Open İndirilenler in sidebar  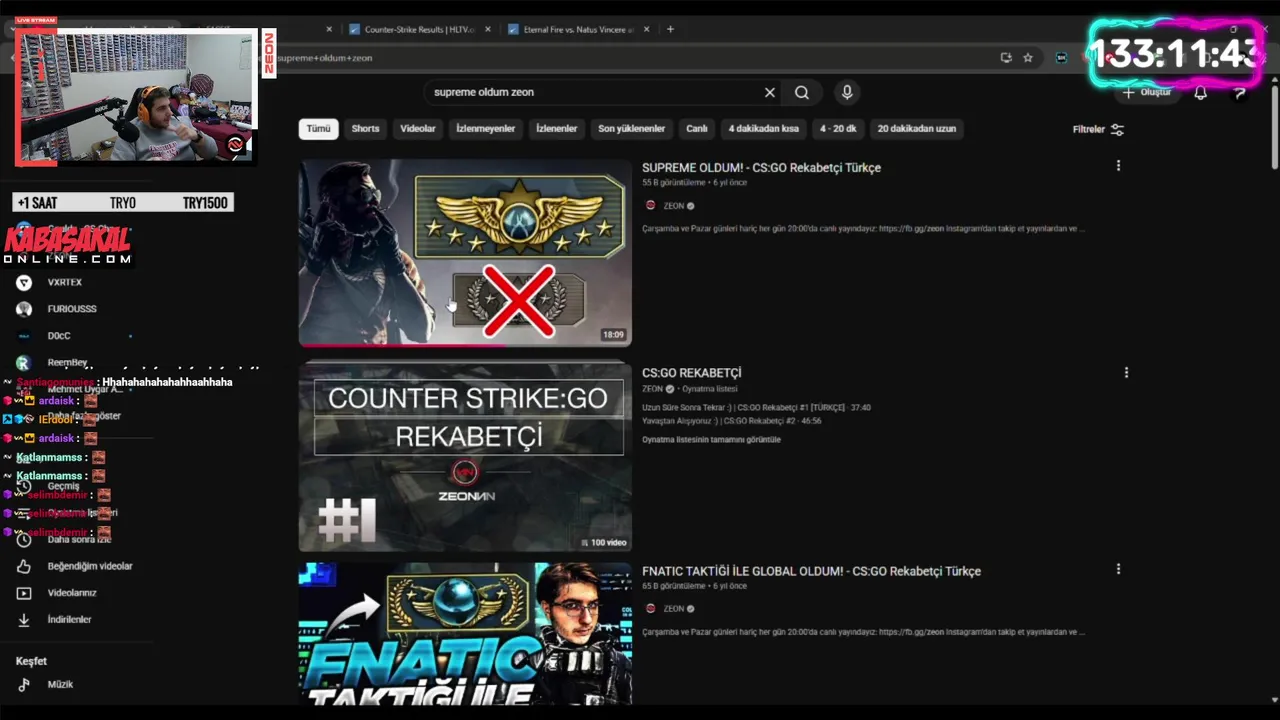(69, 620)
